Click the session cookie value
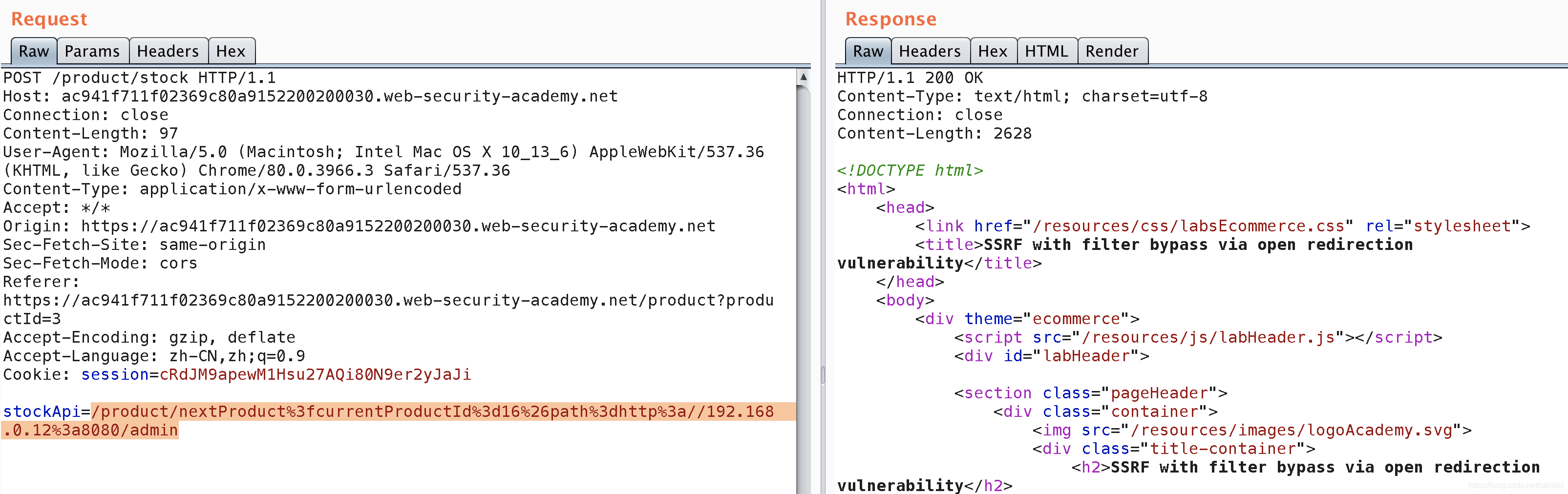The image size is (1568, 494). click(x=315, y=375)
